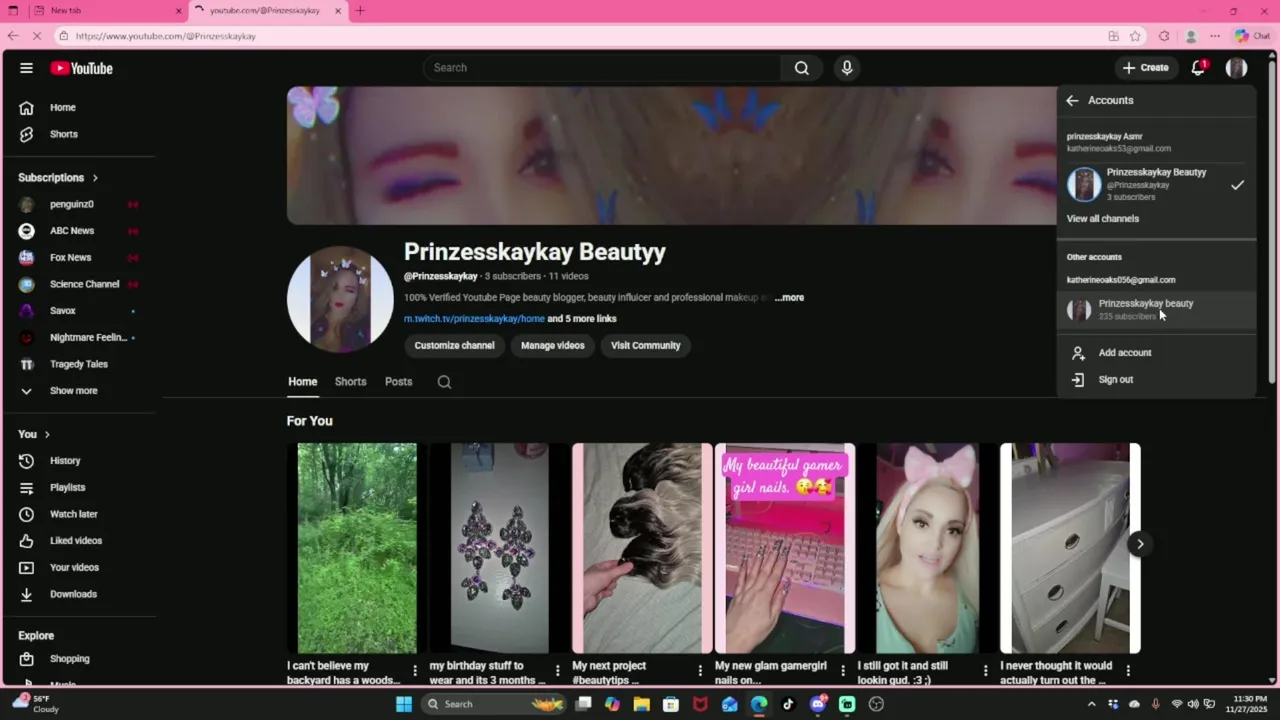Expand the You section
Viewport: 1280px width, 720px height.
pyautogui.click(x=34, y=434)
